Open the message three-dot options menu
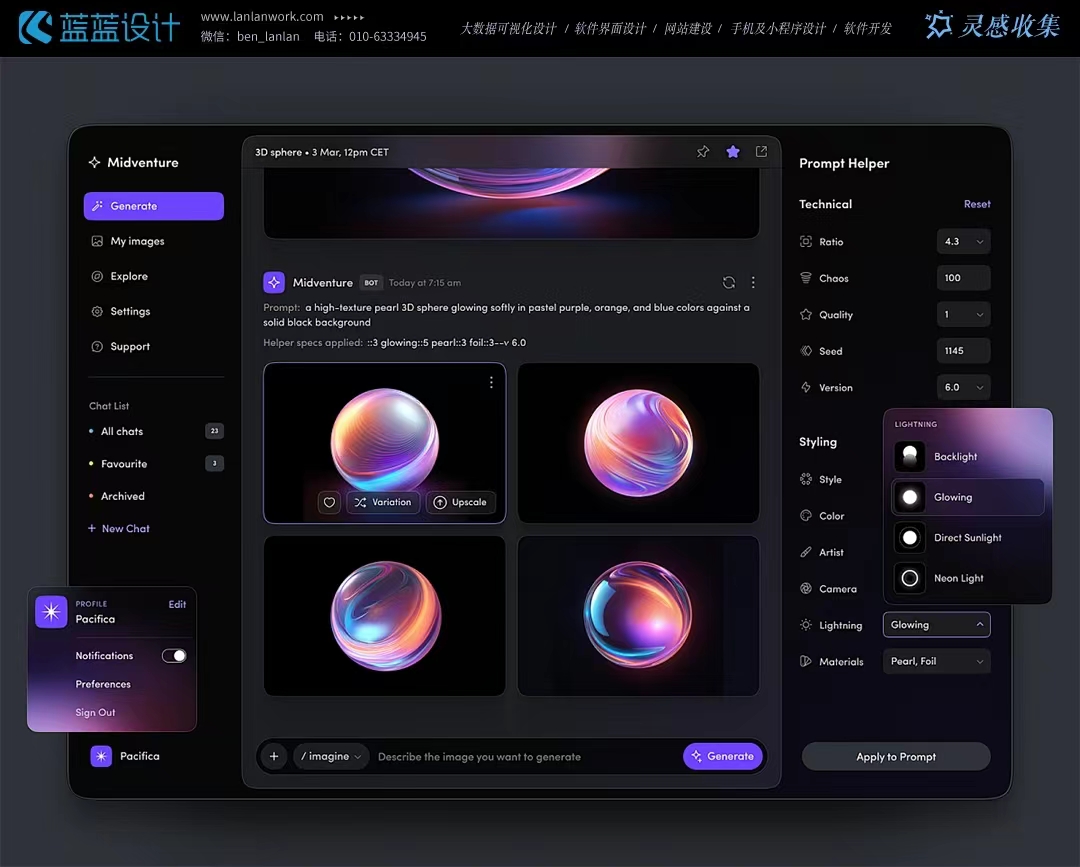 point(753,283)
